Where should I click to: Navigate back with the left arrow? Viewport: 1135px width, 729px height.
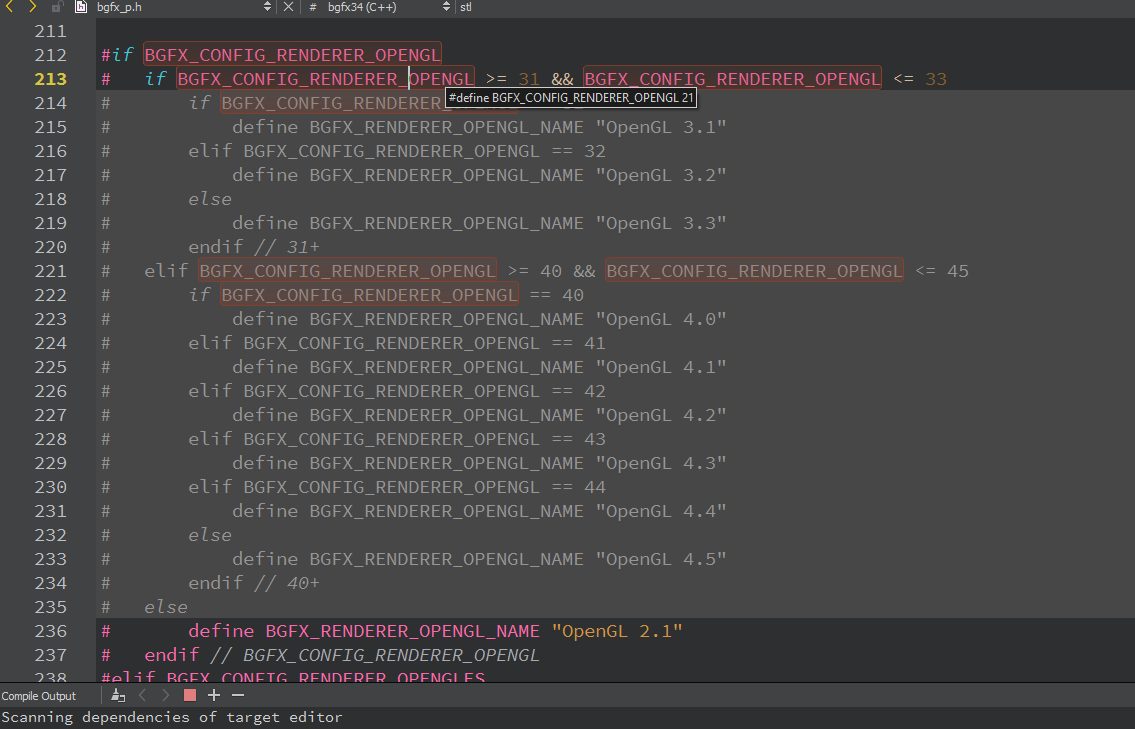[x=11, y=7]
